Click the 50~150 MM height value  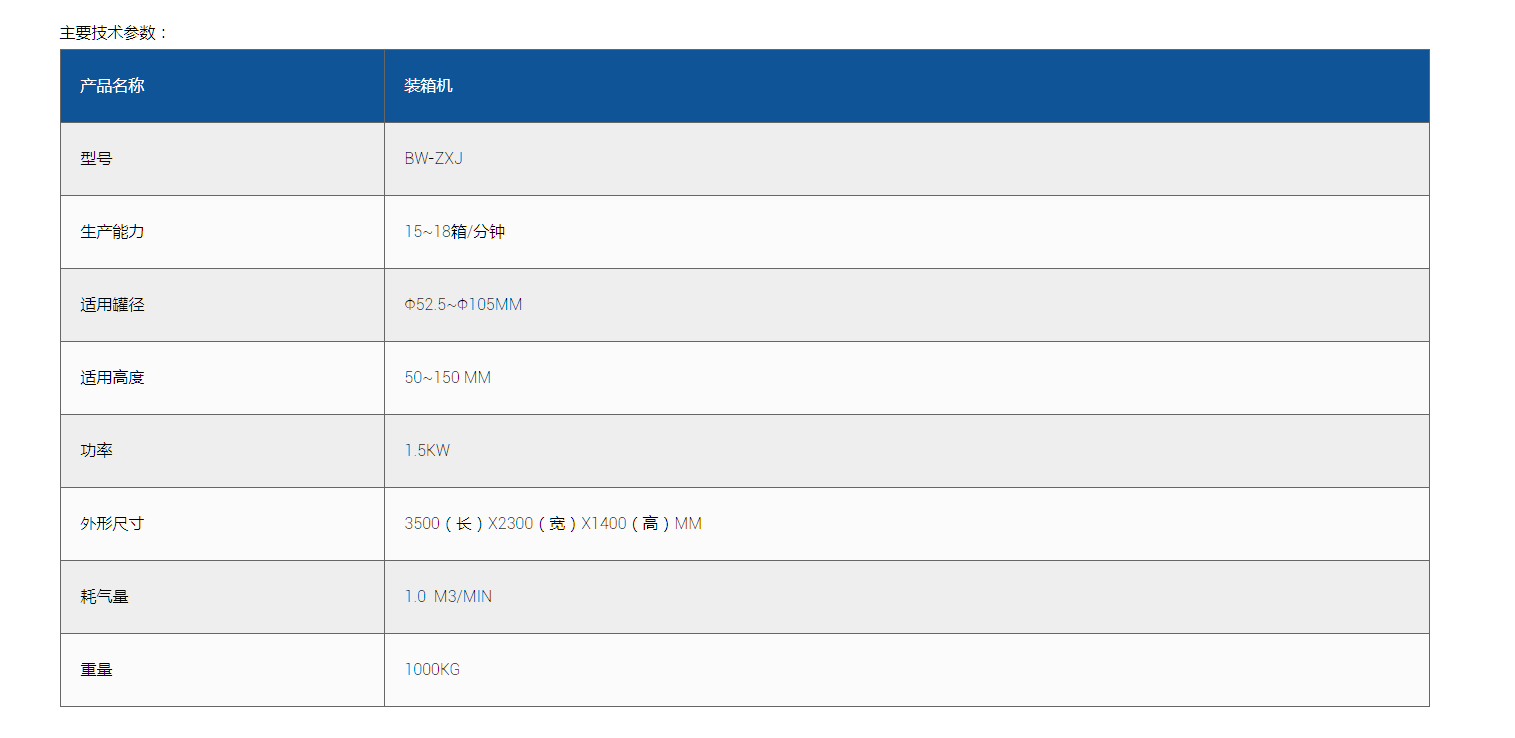tap(447, 378)
